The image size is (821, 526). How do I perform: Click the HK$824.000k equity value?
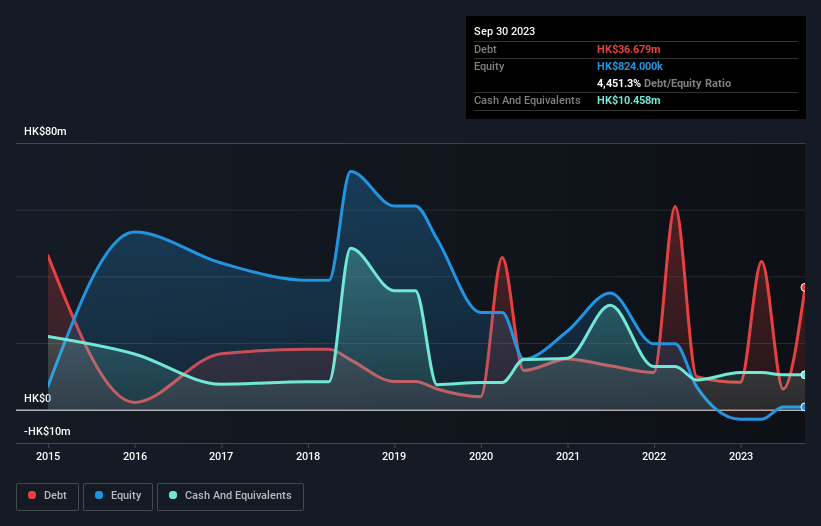coord(630,66)
